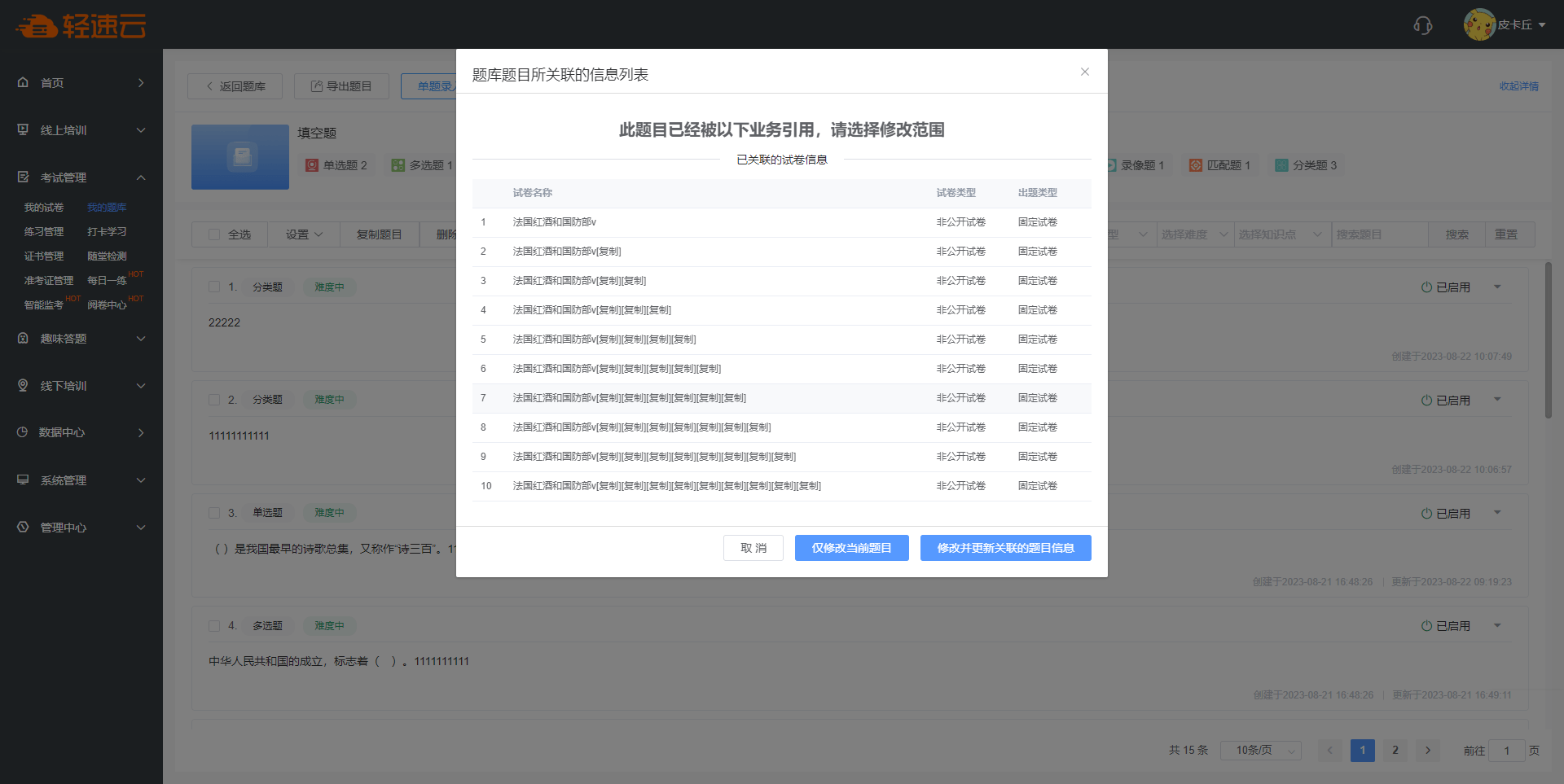Open the 10条/页 page size dropdown
This screenshot has height=784, width=1564.
pos(1260,750)
